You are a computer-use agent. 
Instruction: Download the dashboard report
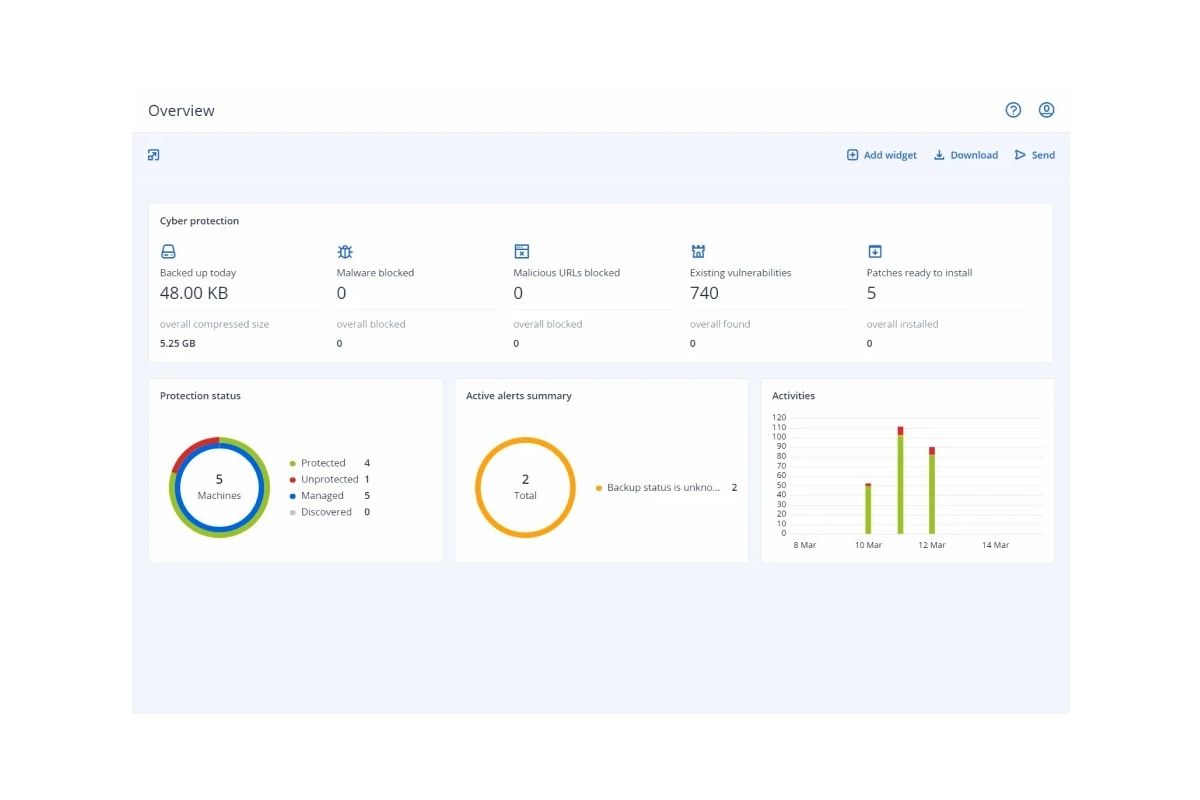[x=966, y=155]
